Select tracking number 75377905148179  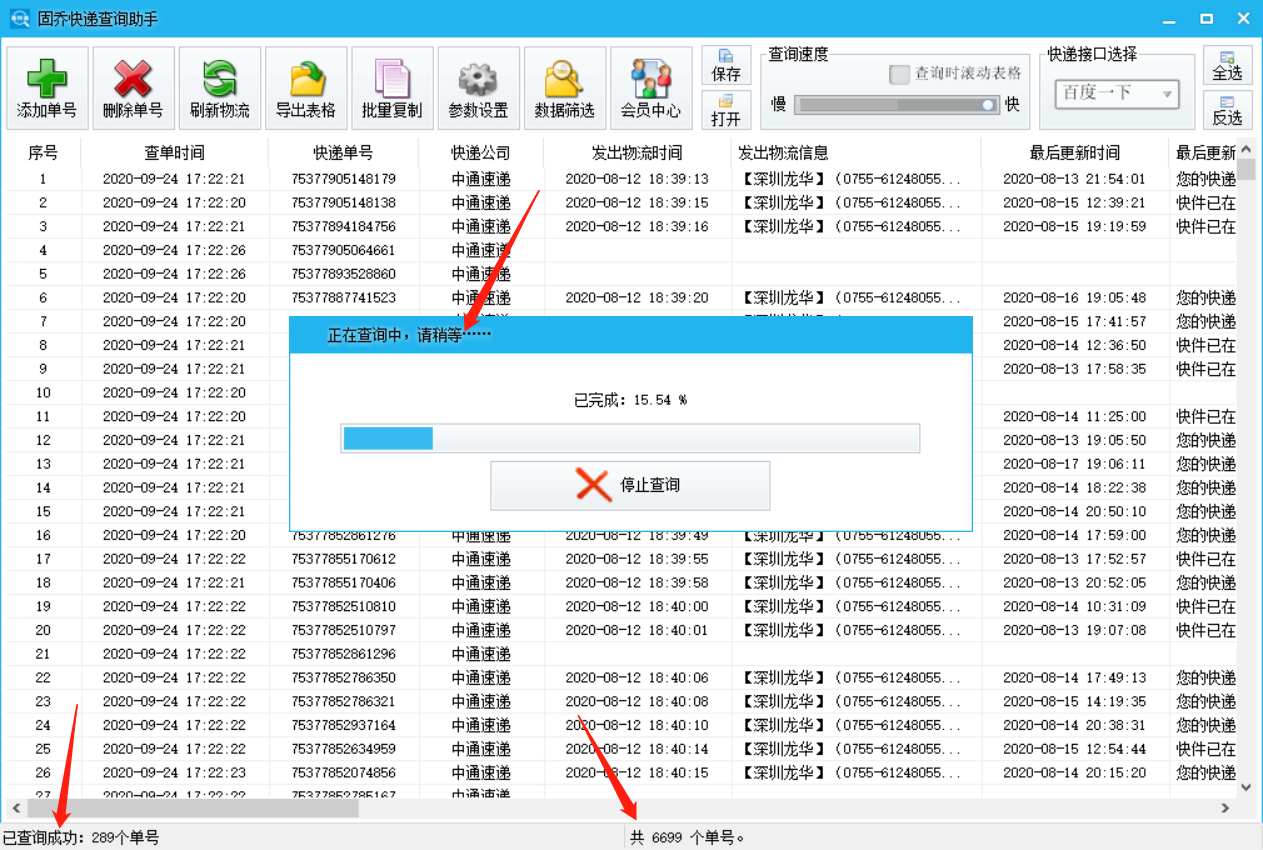[x=343, y=179]
